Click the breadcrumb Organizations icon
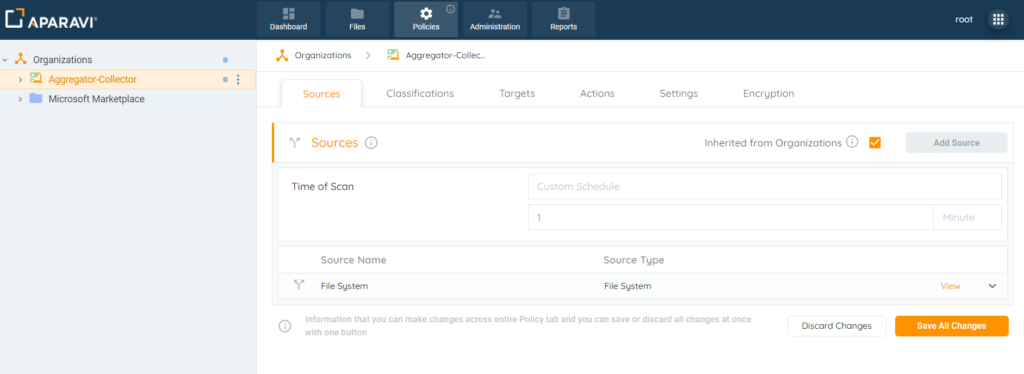This screenshot has height=374, width=1024. pyautogui.click(x=282, y=55)
